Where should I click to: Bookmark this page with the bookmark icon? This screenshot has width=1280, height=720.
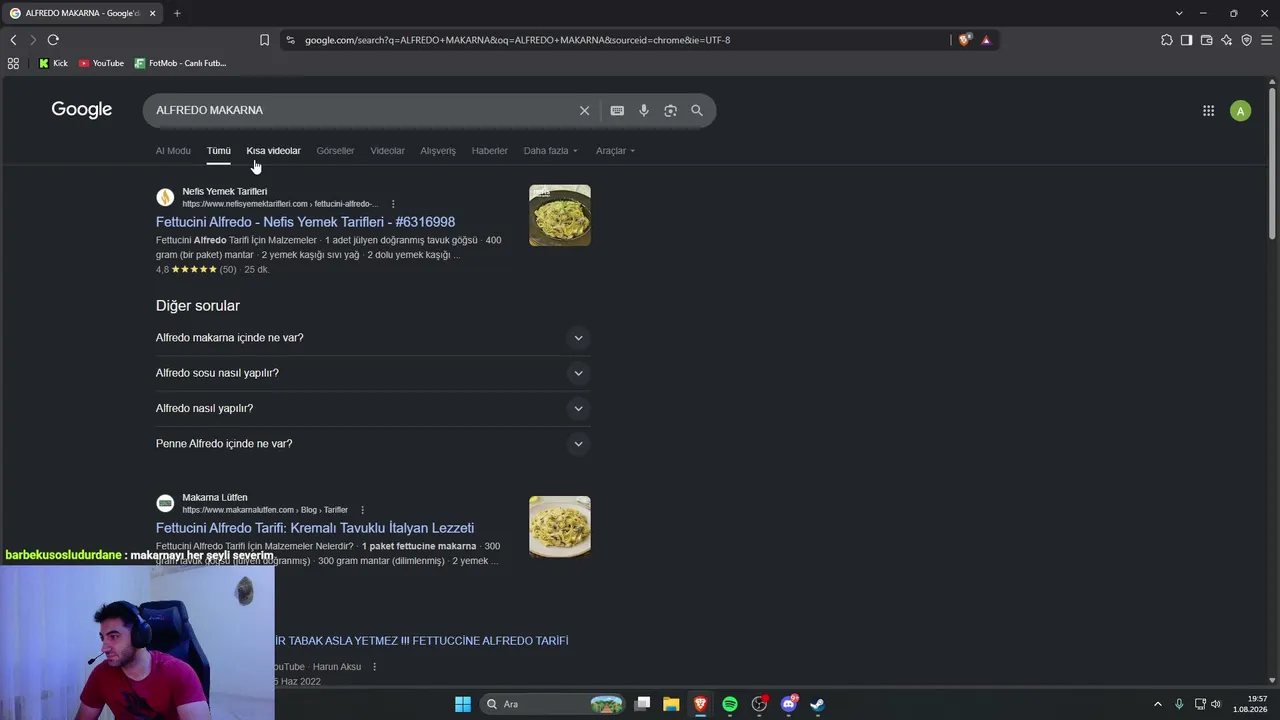pos(264,40)
